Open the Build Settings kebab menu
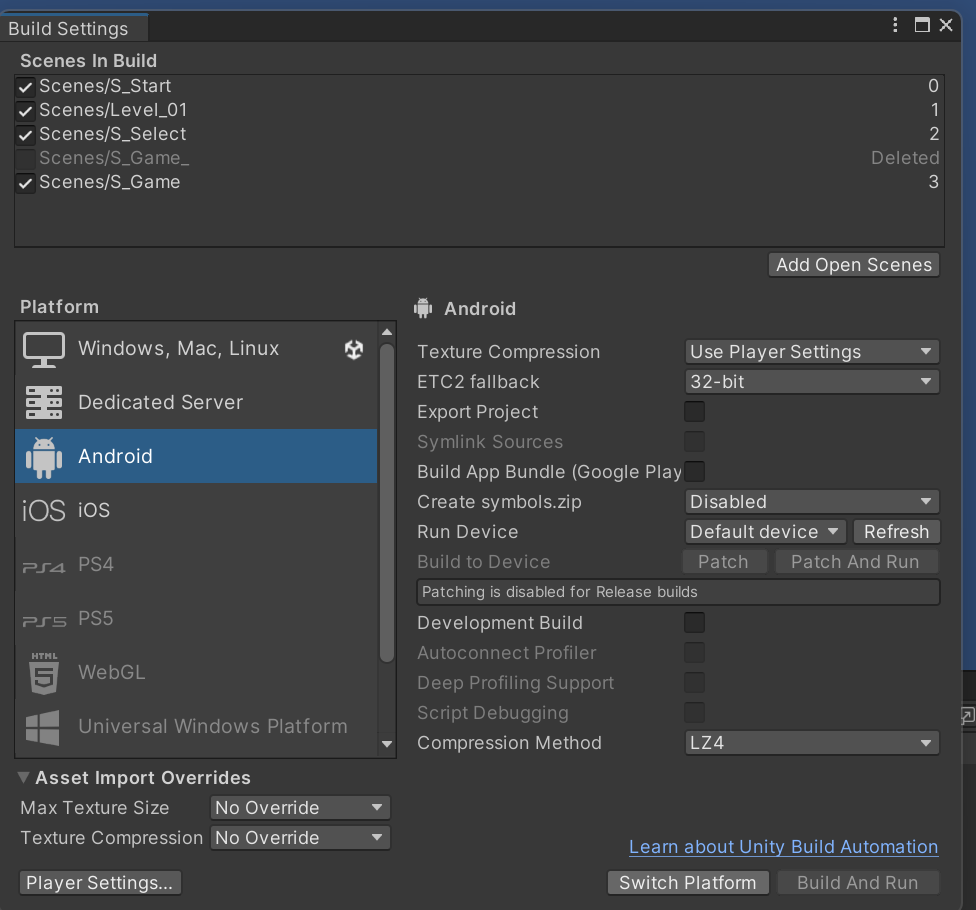976x910 pixels. (x=895, y=25)
